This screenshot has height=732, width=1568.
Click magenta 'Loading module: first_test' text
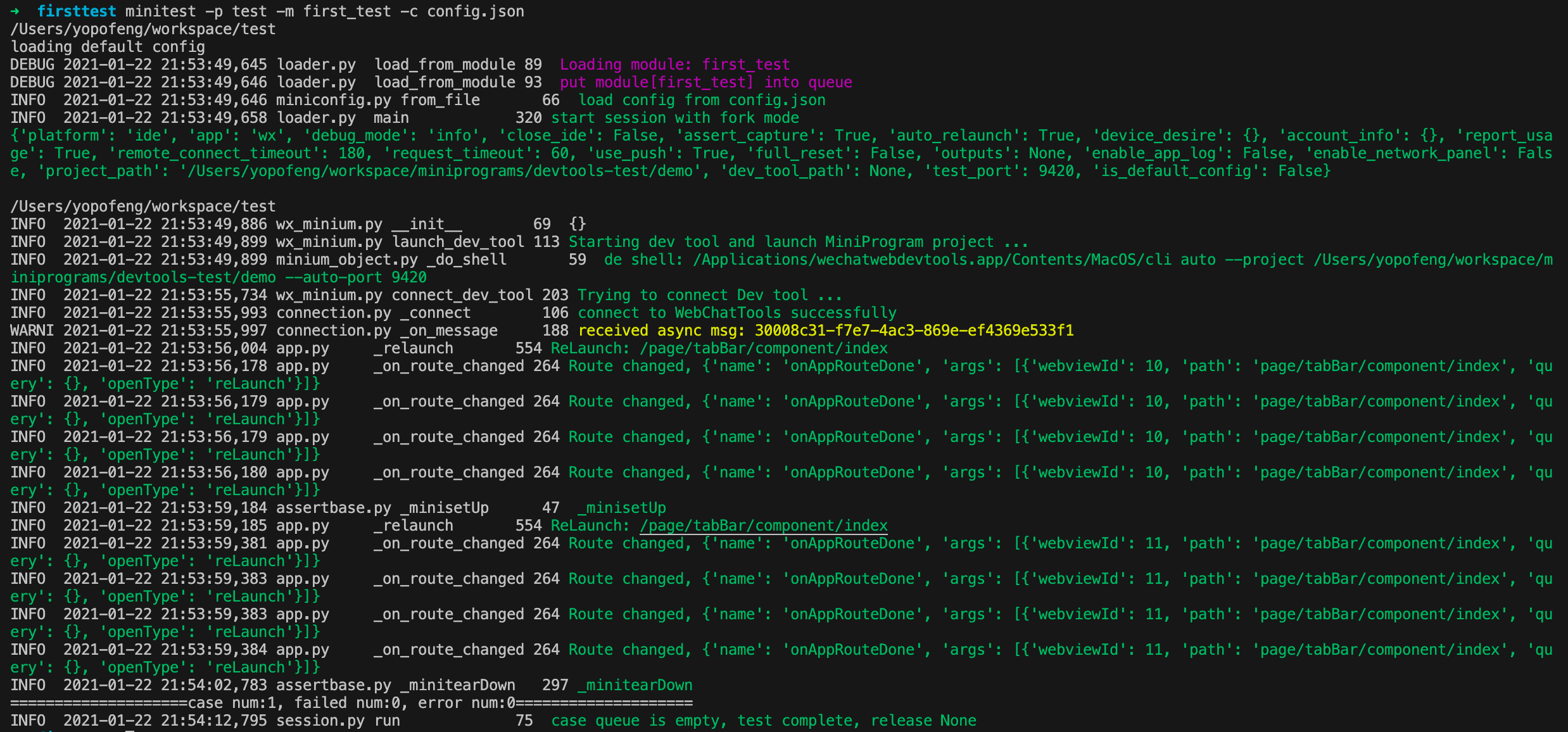[674, 65]
